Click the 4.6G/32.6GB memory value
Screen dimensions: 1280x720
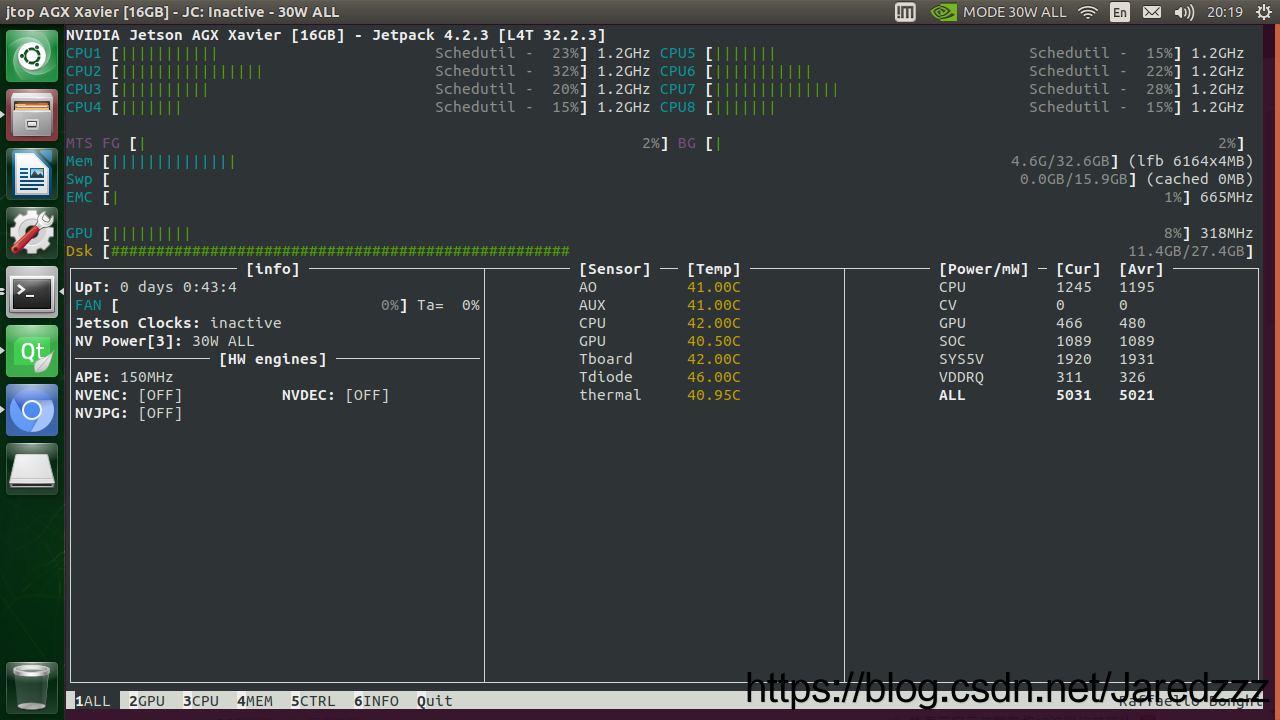click(1060, 161)
